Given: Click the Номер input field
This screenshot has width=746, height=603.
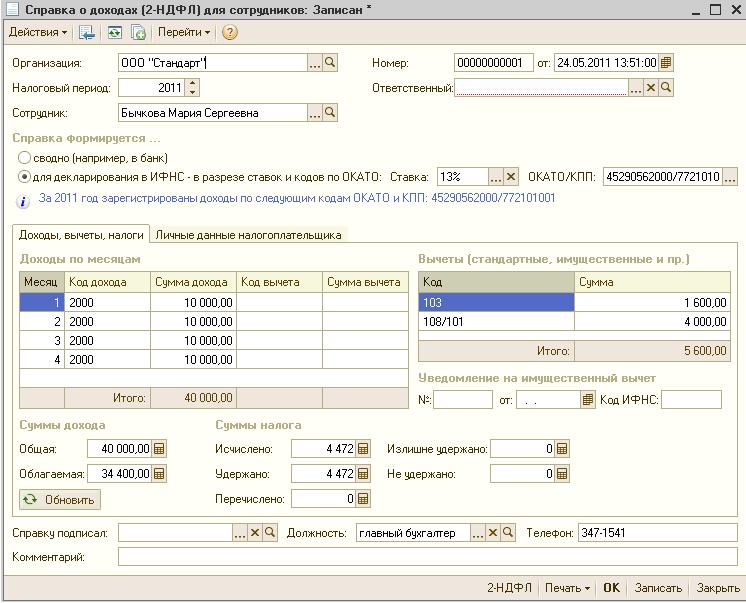Looking at the screenshot, I should tap(493, 62).
